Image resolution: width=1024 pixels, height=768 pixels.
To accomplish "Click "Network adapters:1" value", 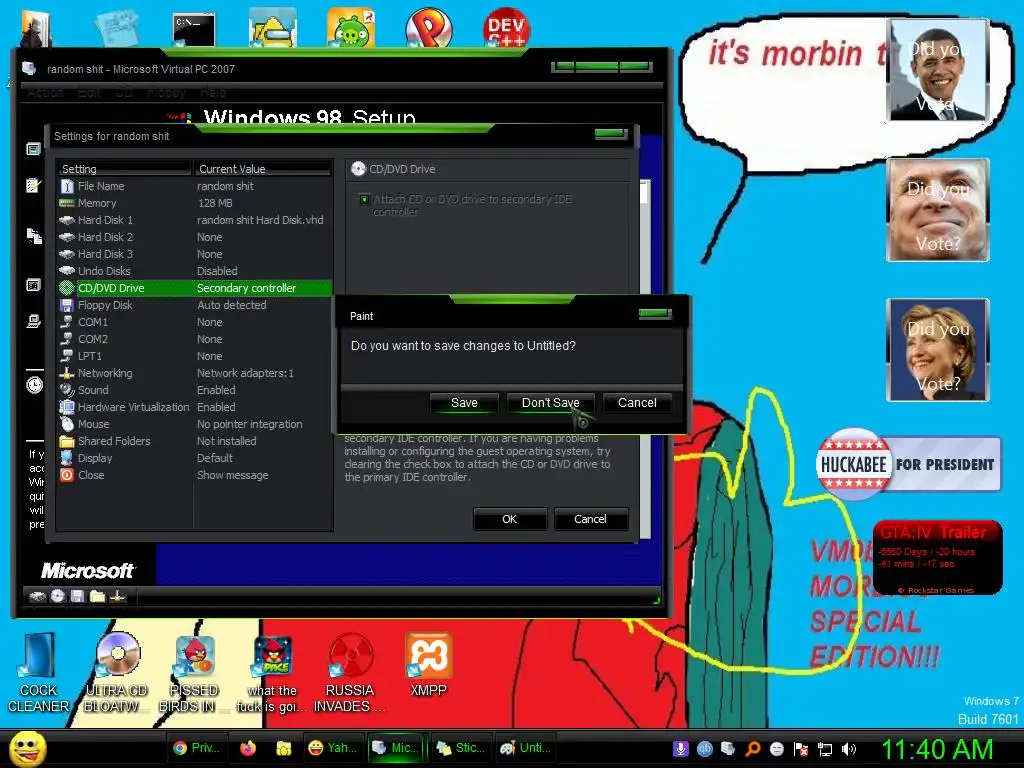I will click(246, 373).
